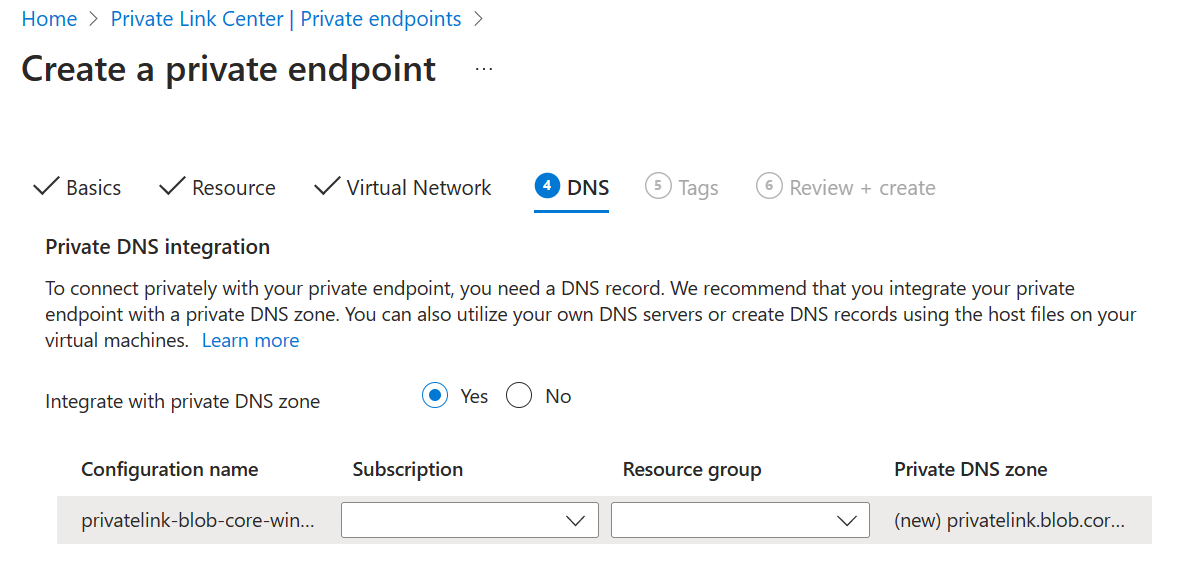Select the DNS tab
Viewport: 1180px width, 571px height.
[572, 187]
